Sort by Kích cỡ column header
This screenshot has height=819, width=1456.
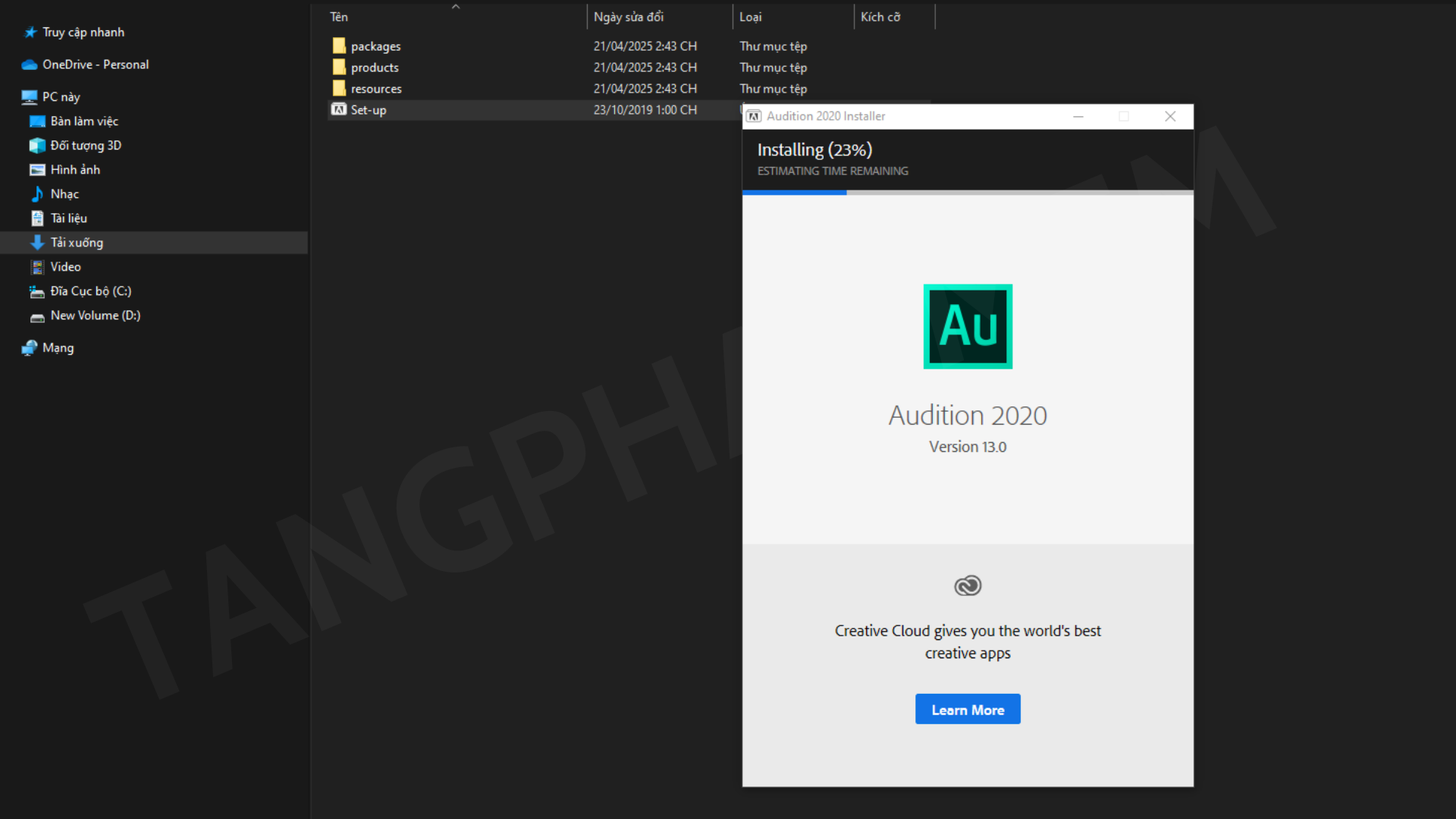(x=880, y=17)
